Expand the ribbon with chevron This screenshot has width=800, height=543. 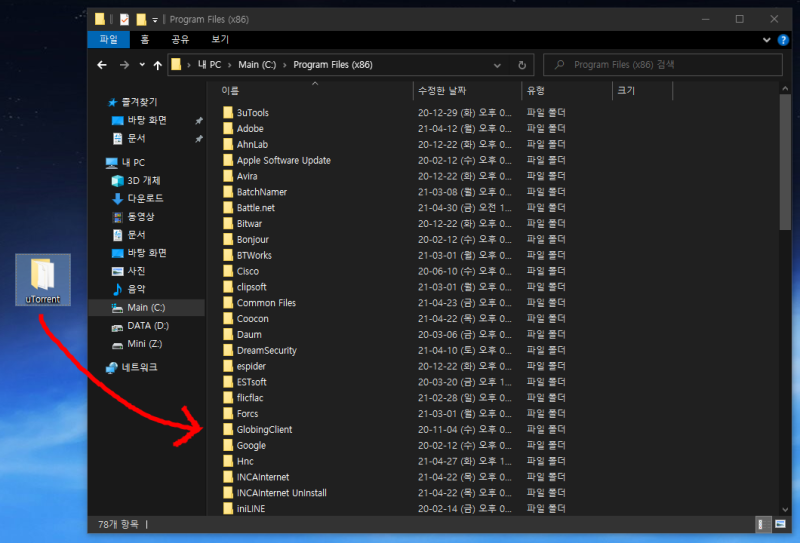click(x=766, y=40)
